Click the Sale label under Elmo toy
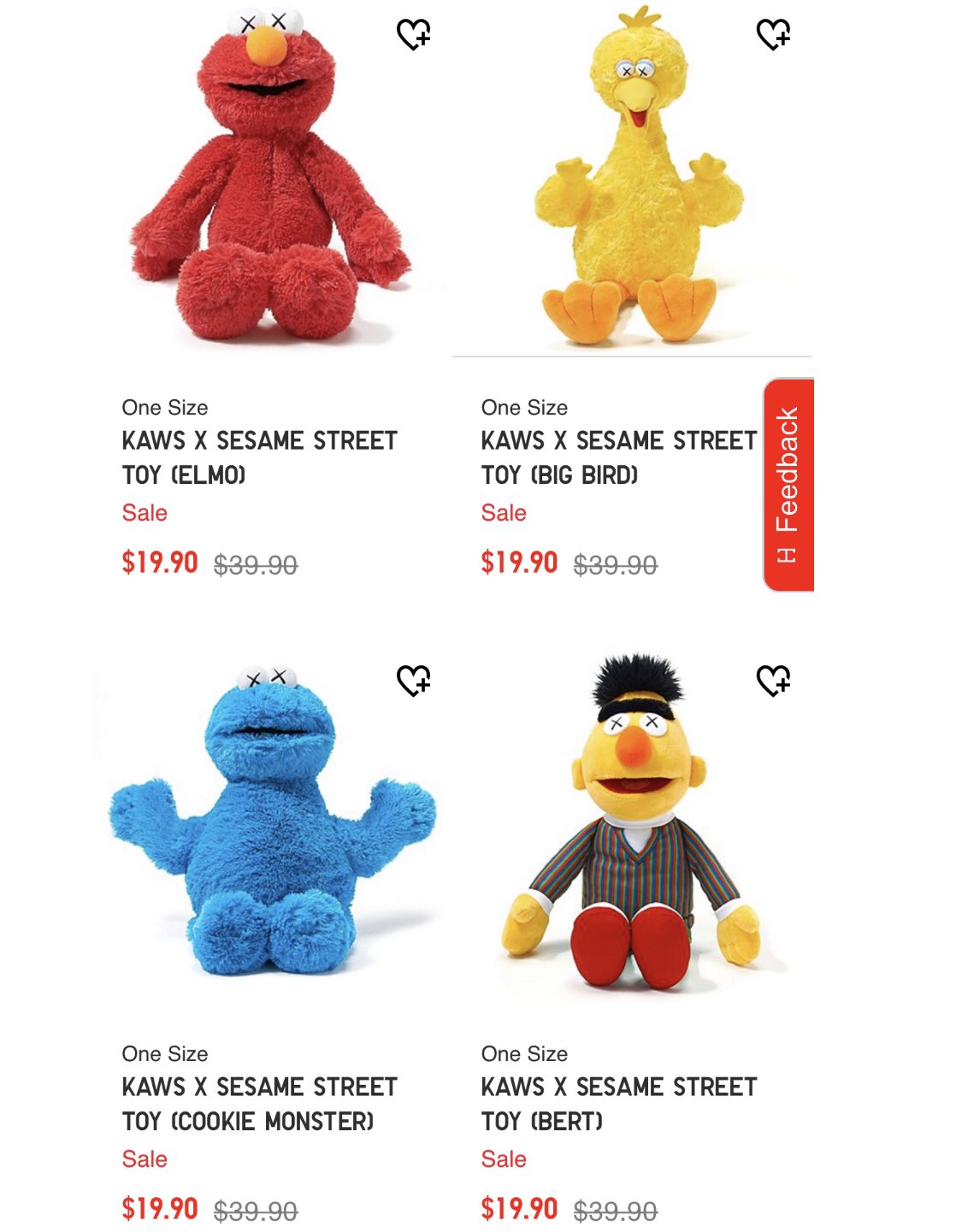The width and height of the screenshot is (962, 1232). tap(145, 513)
